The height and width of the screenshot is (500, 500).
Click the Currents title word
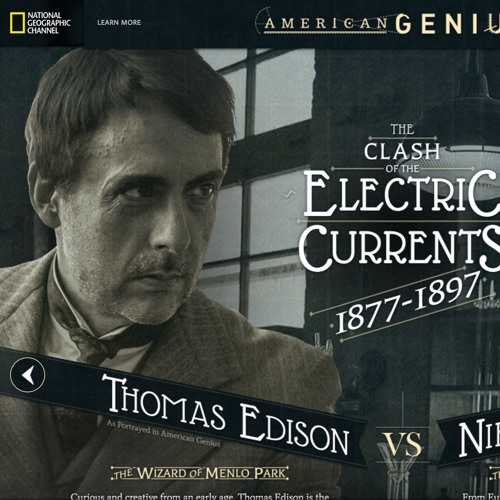pos(399,249)
